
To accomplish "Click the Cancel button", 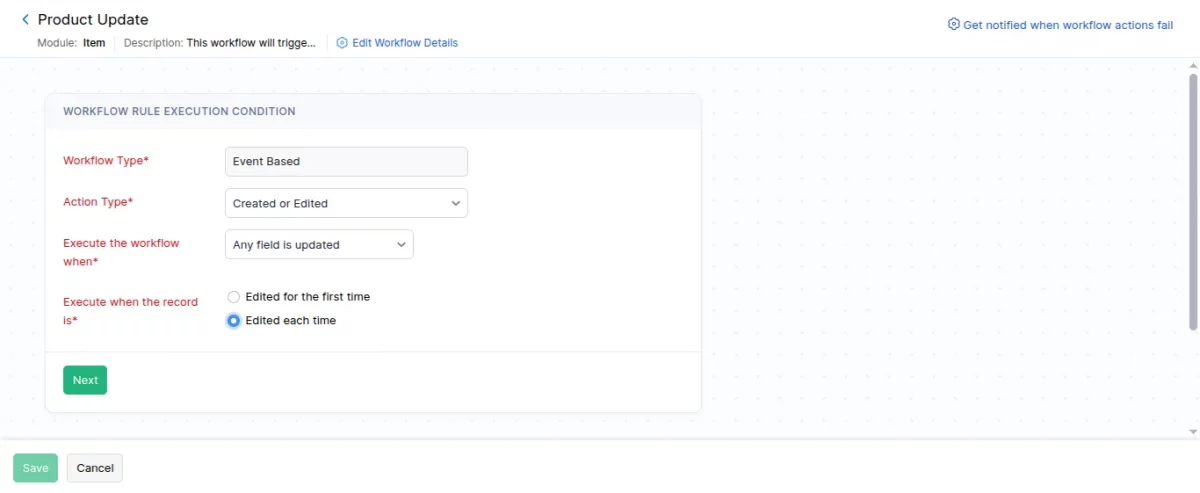I will [x=95, y=468].
